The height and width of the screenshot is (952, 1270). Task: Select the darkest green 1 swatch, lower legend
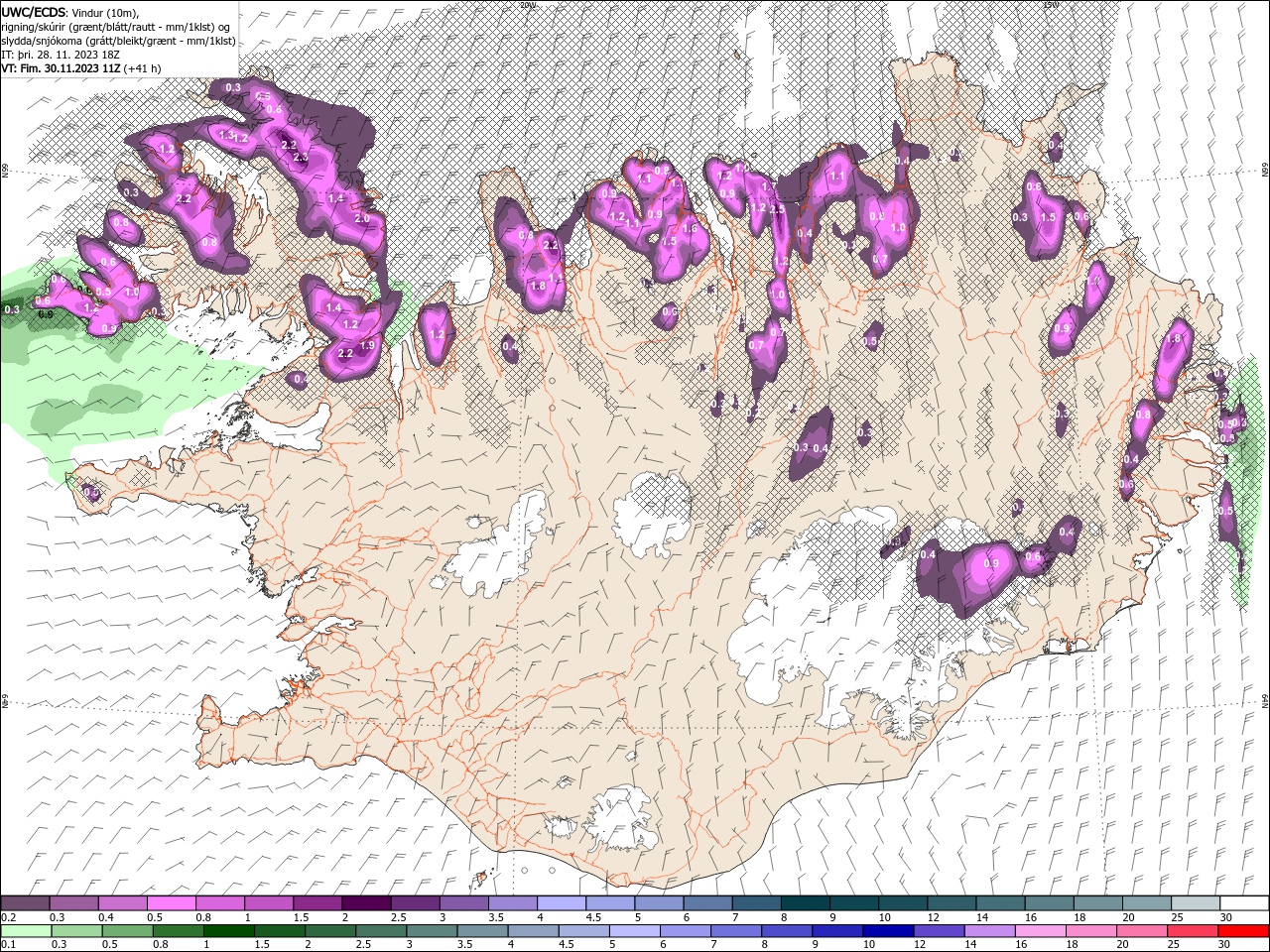[228, 931]
